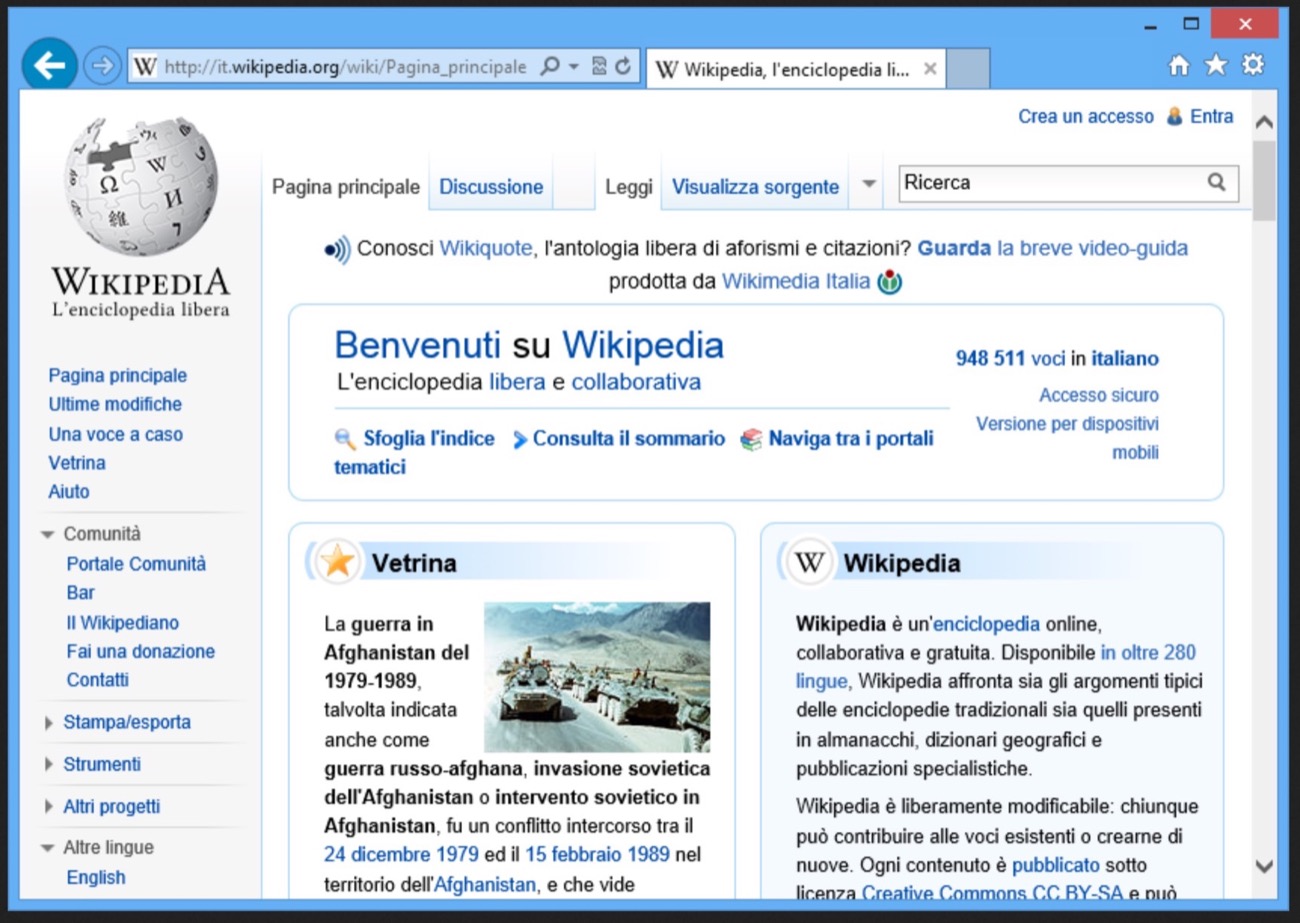Collapse the Altre lingue sidebar section
The width and height of the screenshot is (1300, 923).
click(x=47, y=848)
